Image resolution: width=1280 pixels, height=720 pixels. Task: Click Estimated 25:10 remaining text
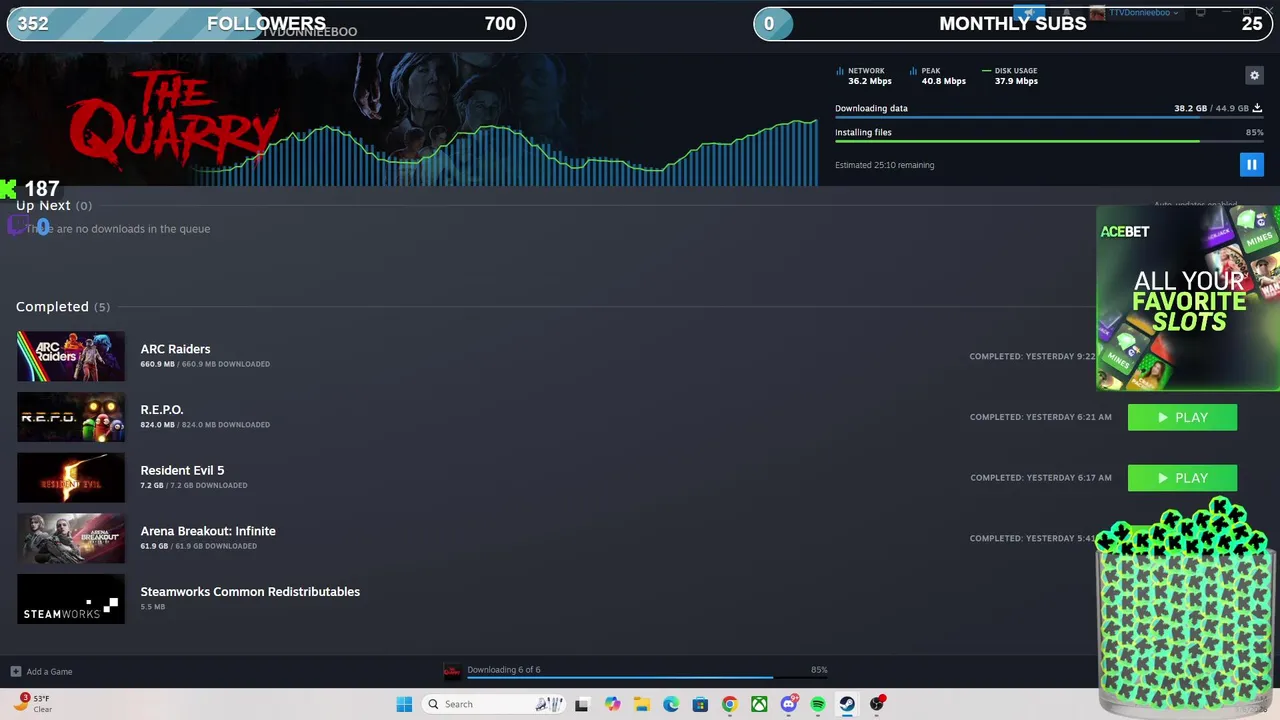(x=885, y=165)
